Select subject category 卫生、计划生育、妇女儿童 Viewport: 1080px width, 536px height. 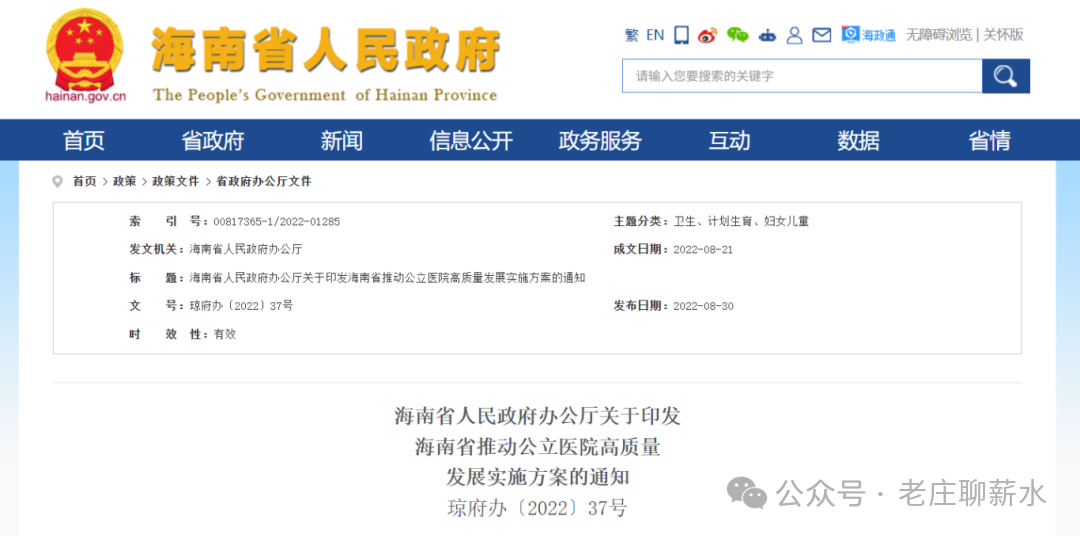(741, 222)
